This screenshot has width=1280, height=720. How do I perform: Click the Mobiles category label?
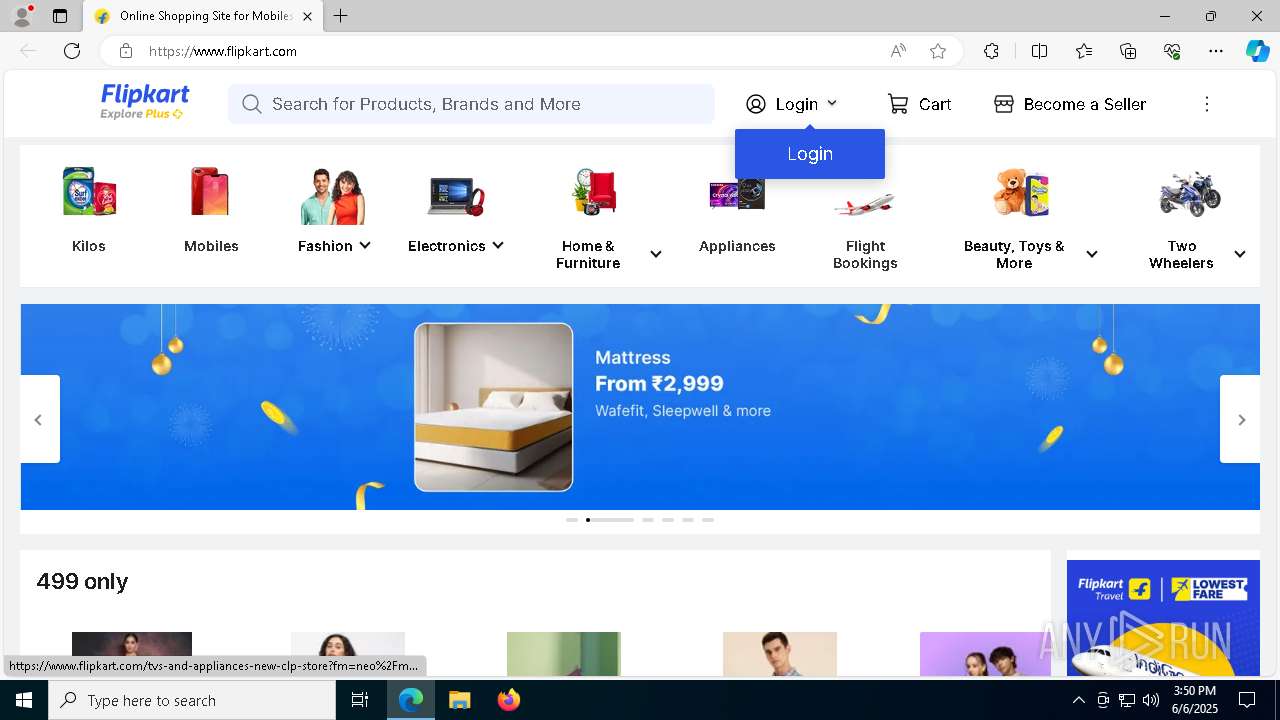tap(211, 246)
